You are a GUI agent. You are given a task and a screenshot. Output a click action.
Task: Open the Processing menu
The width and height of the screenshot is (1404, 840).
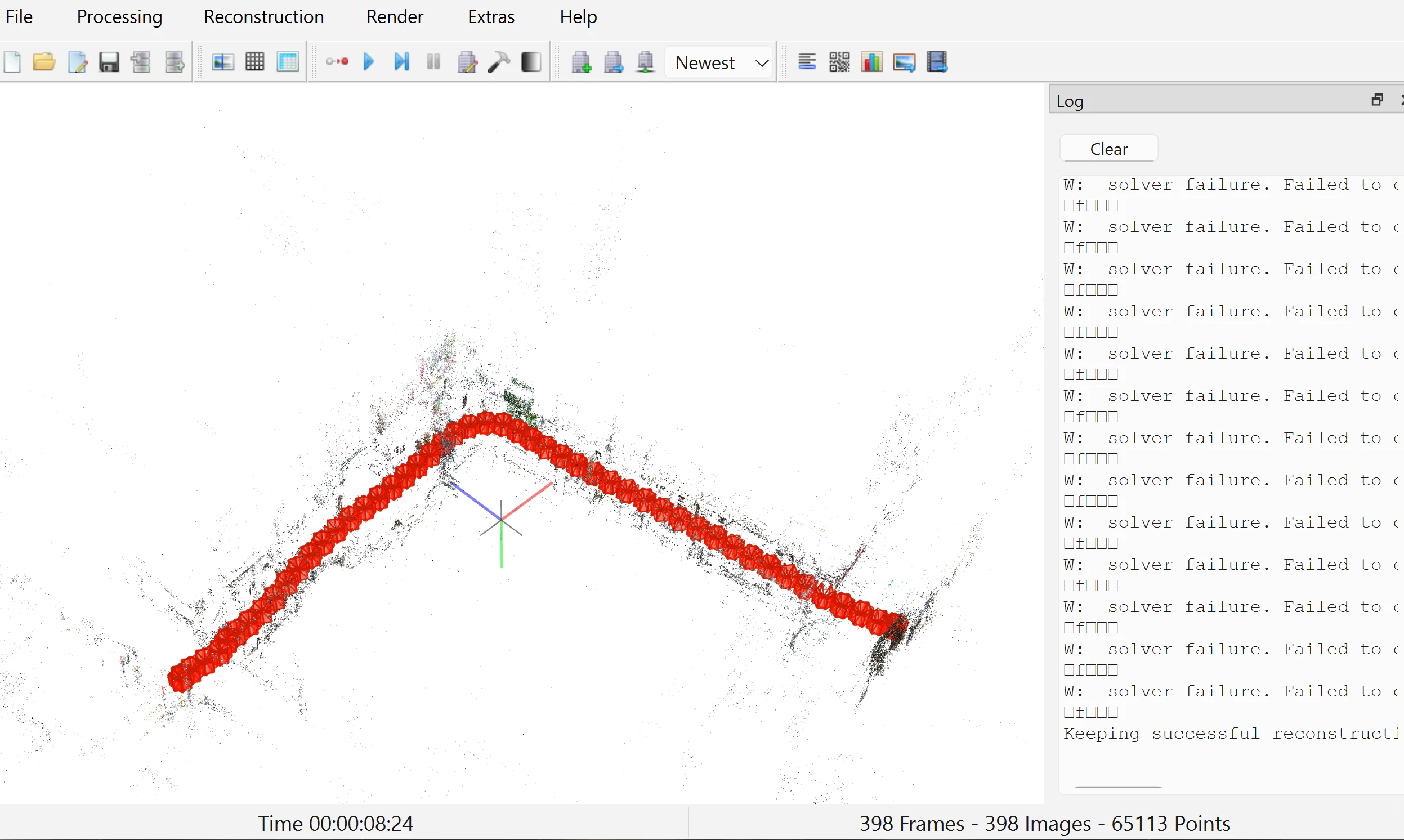[x=119, y=17]
